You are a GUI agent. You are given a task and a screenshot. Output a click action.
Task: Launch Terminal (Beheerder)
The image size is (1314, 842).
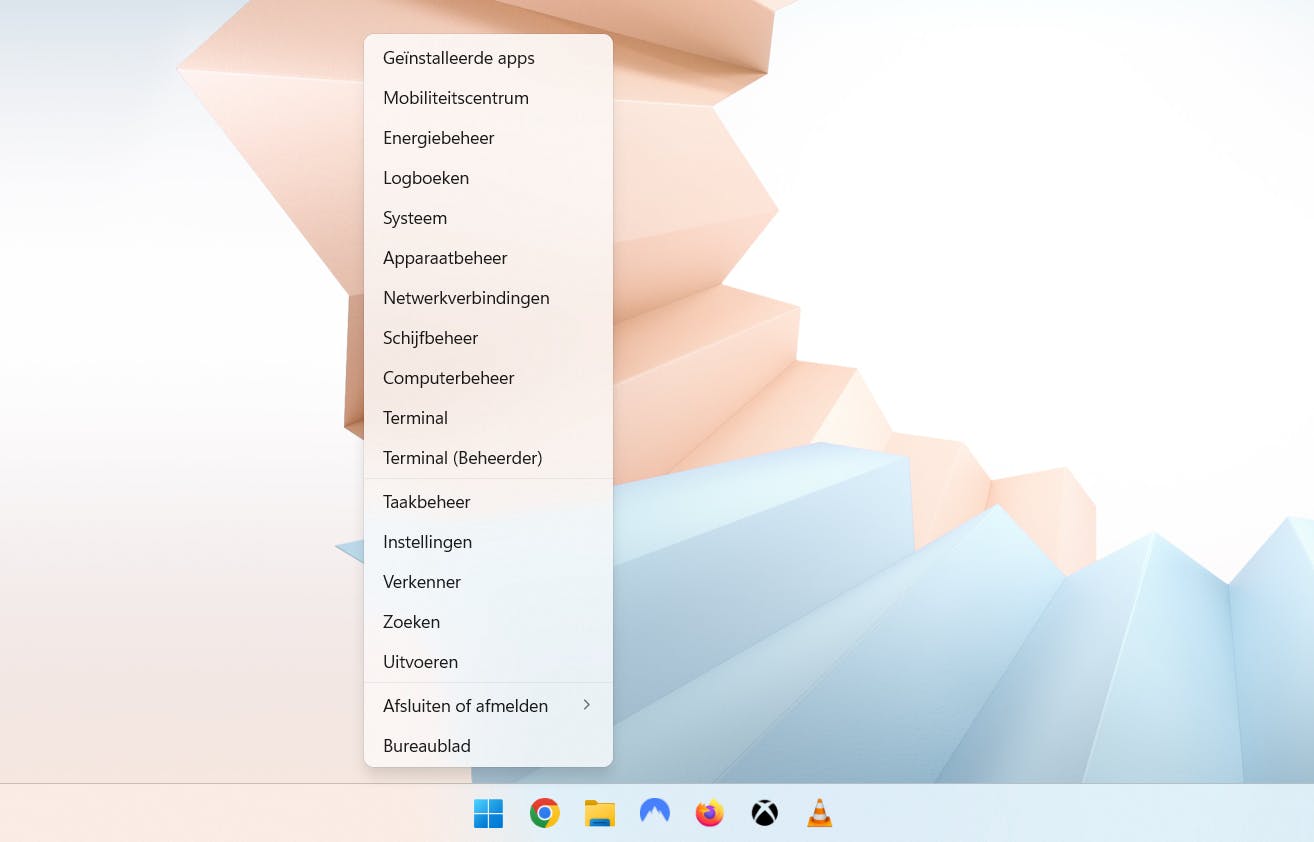point(462,457)
